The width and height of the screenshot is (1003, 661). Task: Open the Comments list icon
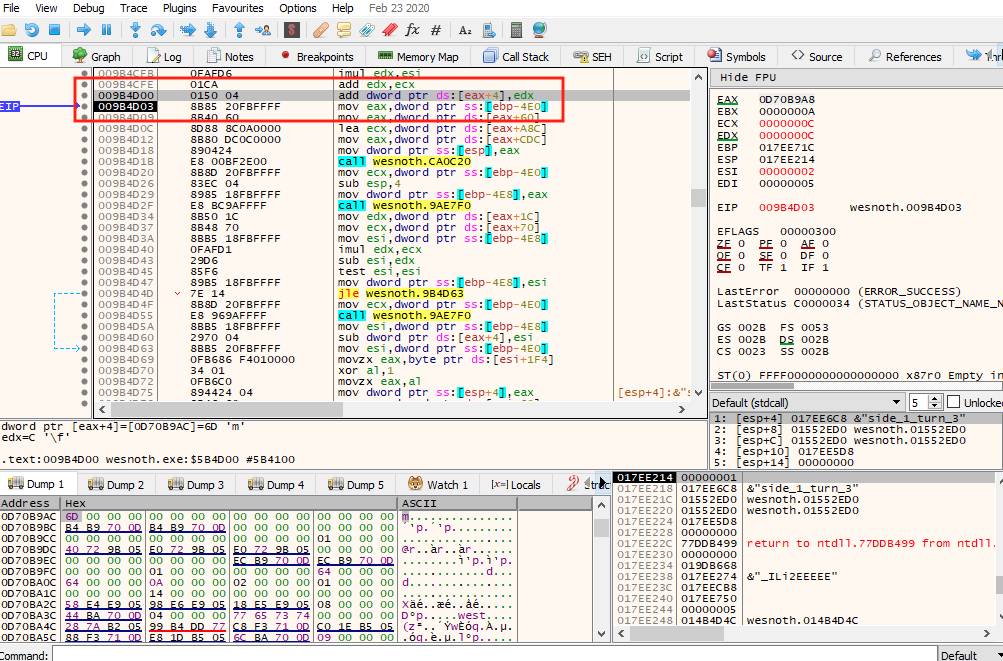[344, 29]
